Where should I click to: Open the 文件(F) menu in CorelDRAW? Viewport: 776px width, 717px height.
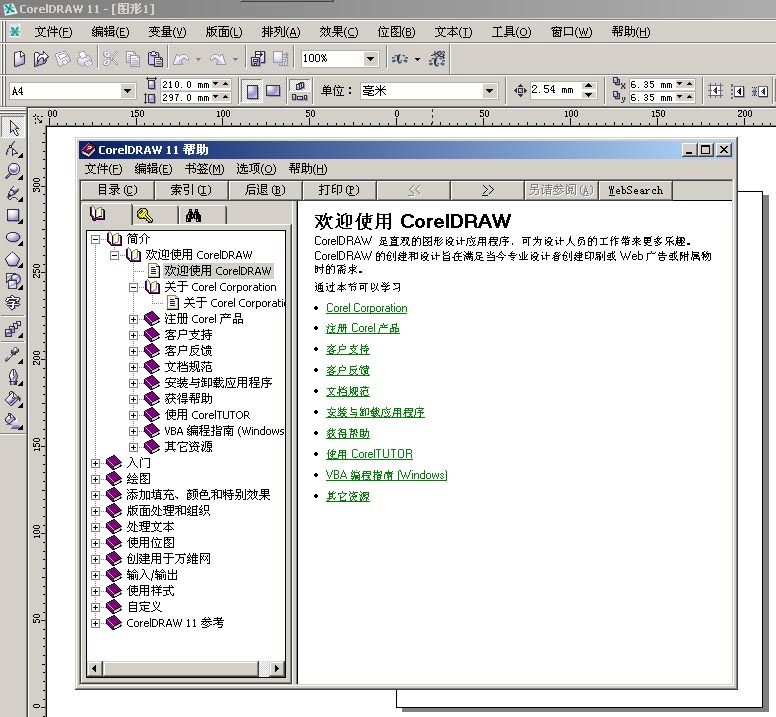point(53,32)
